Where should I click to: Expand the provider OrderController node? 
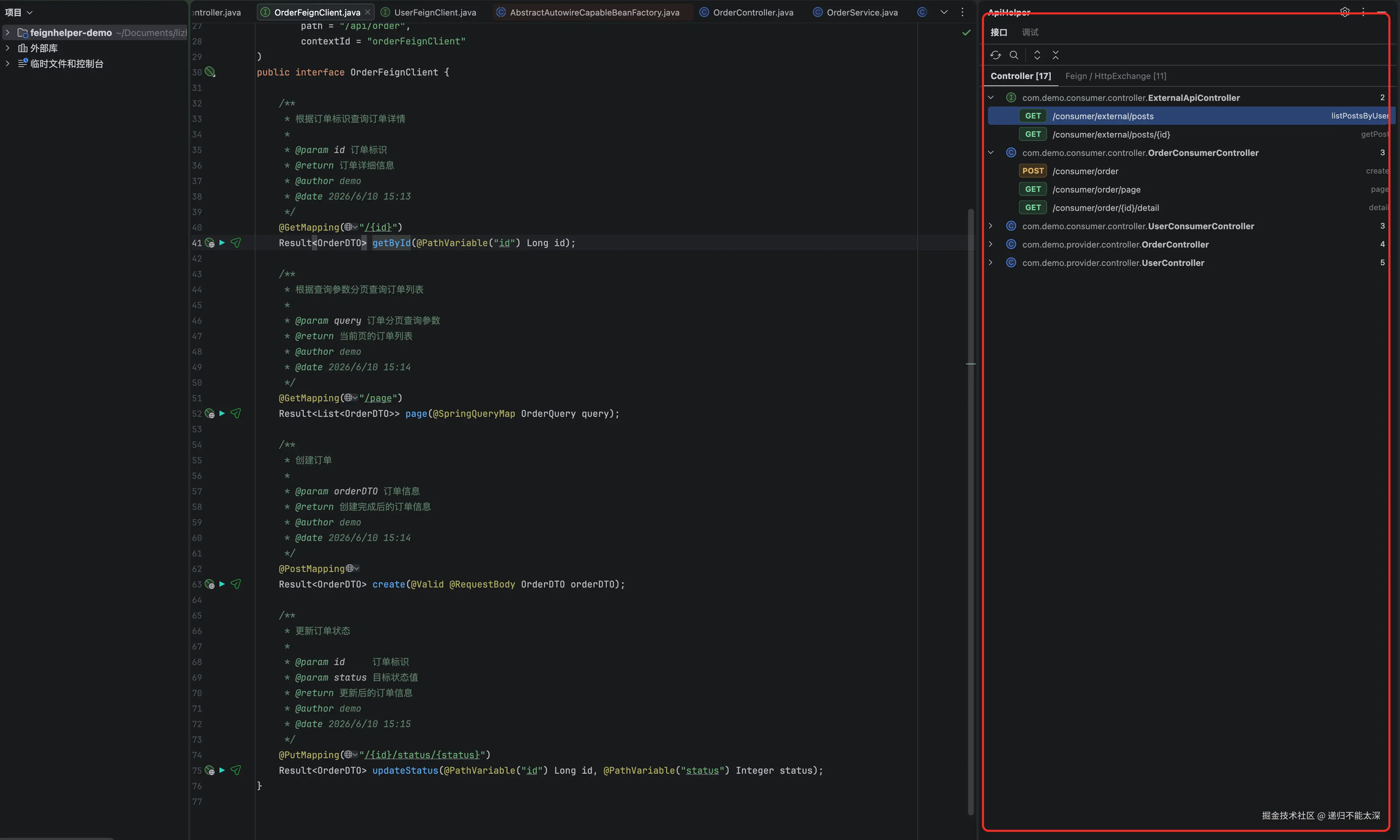coord(990,244)
